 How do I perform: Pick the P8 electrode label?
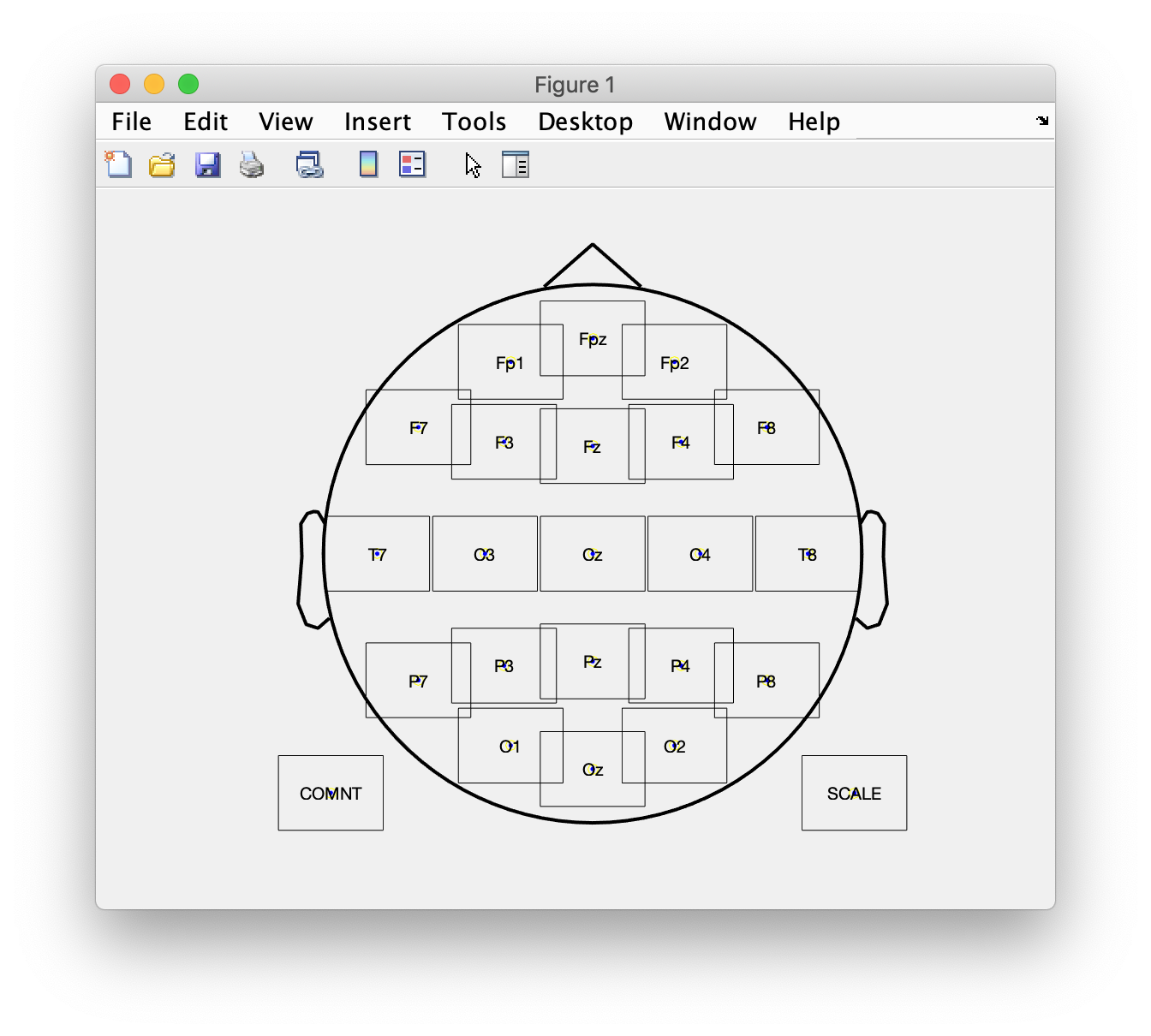pos(766,682)
